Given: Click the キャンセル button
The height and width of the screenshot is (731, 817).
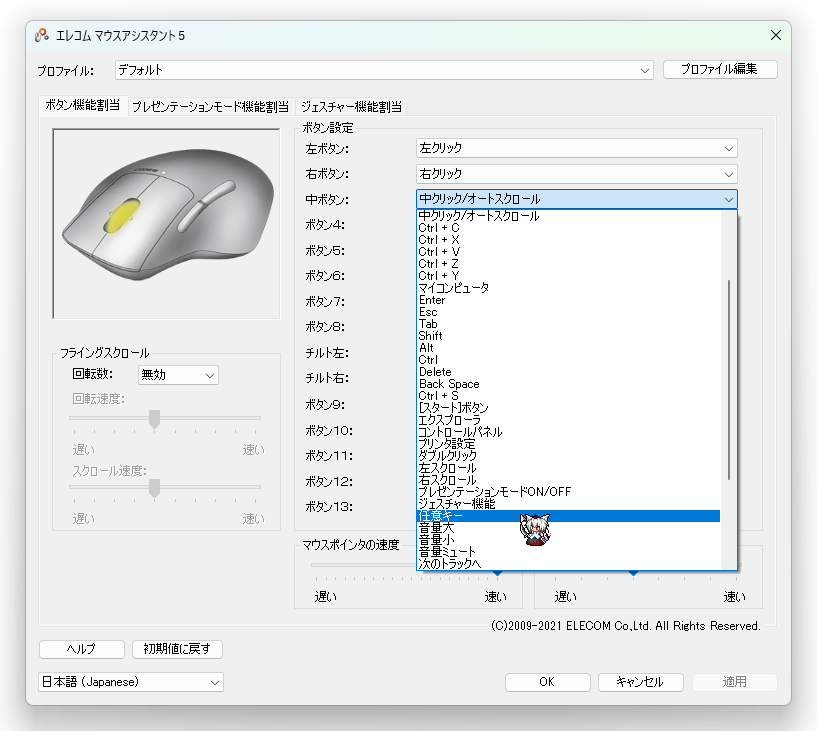Looking at the screenshot, I should [x=639, y=682].
